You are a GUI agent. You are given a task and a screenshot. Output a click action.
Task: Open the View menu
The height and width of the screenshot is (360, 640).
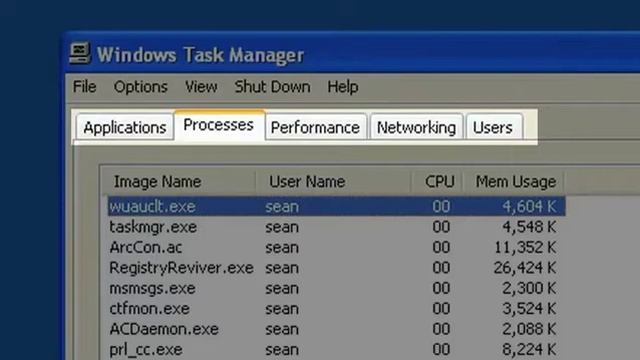(201, 87)
